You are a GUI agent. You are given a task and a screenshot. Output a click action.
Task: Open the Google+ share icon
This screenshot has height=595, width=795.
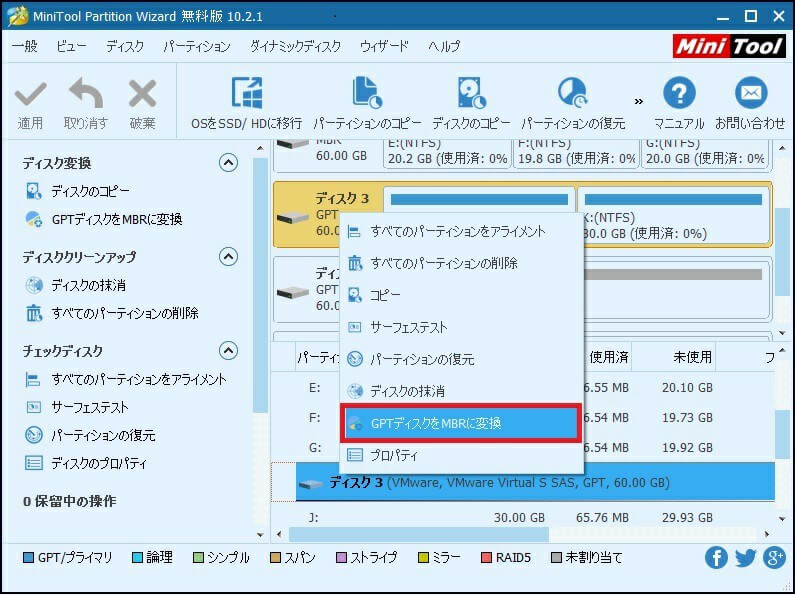tap(774, 558)
